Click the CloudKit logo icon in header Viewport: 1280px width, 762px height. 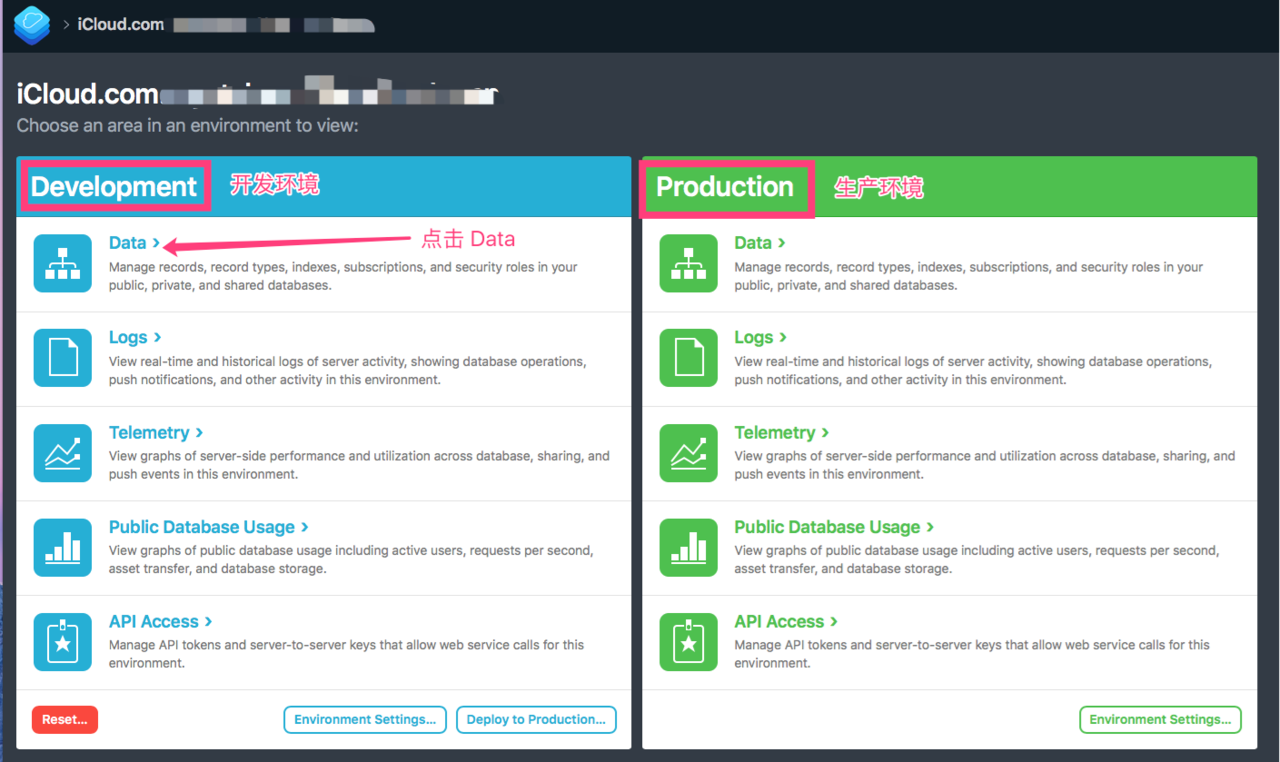32,25
